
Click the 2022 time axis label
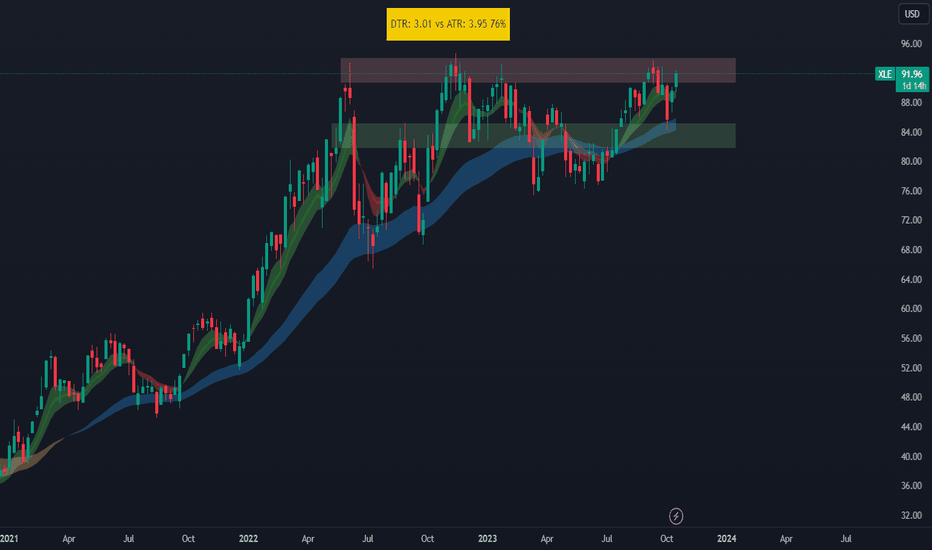[x=248, y=539]
